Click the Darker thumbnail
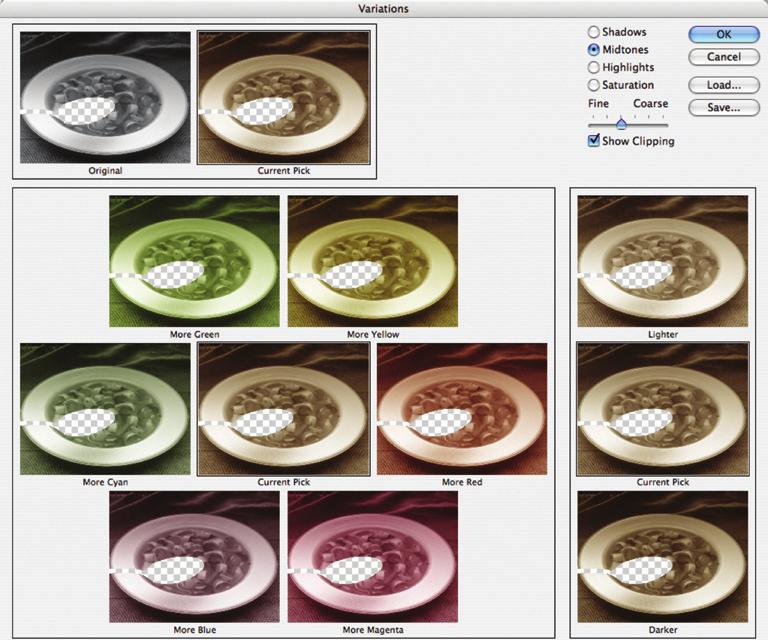768x640 pixels. tap(663, 557)
